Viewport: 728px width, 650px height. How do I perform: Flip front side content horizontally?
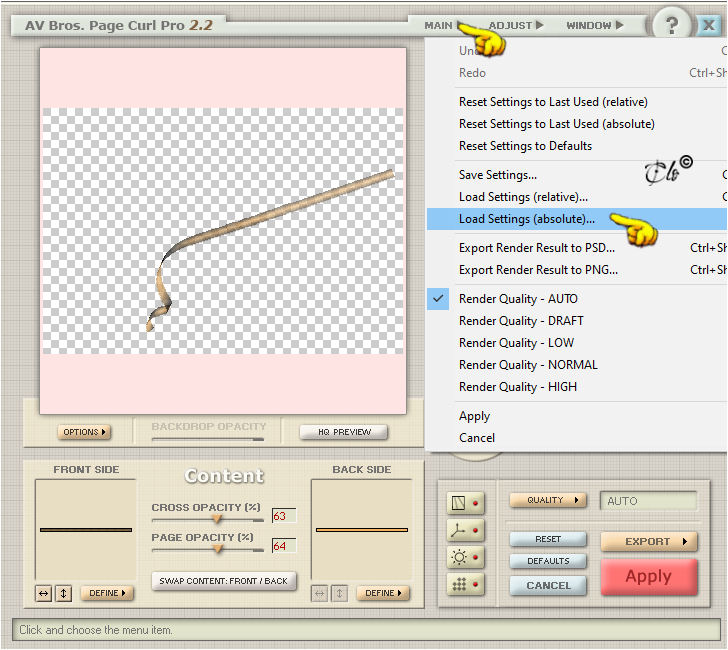pos(44,593)
